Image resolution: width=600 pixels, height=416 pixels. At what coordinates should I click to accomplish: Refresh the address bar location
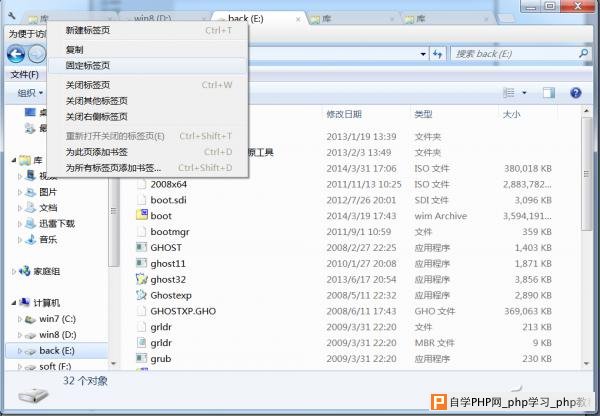438,54
